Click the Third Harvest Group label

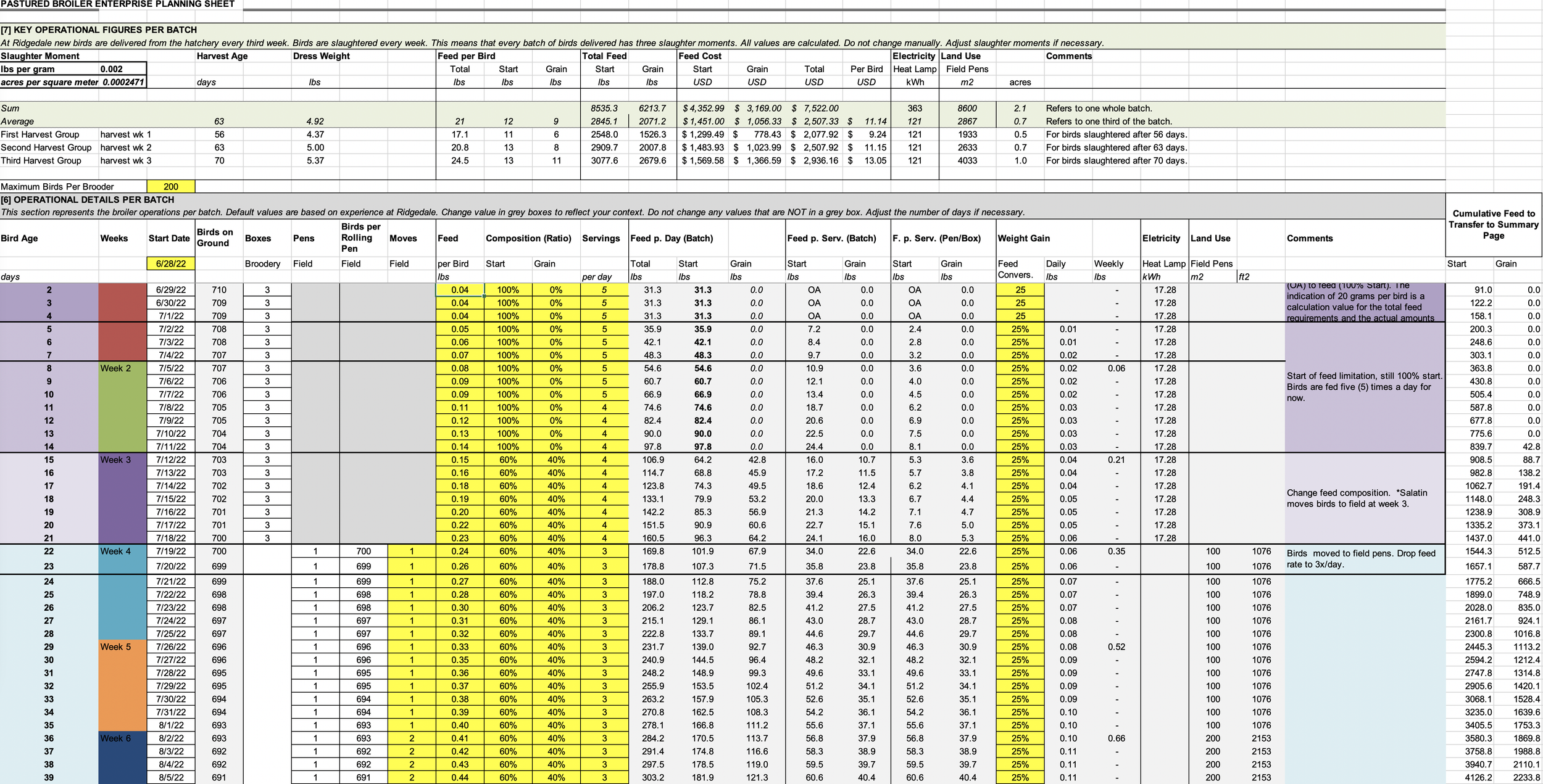[41, 160]
